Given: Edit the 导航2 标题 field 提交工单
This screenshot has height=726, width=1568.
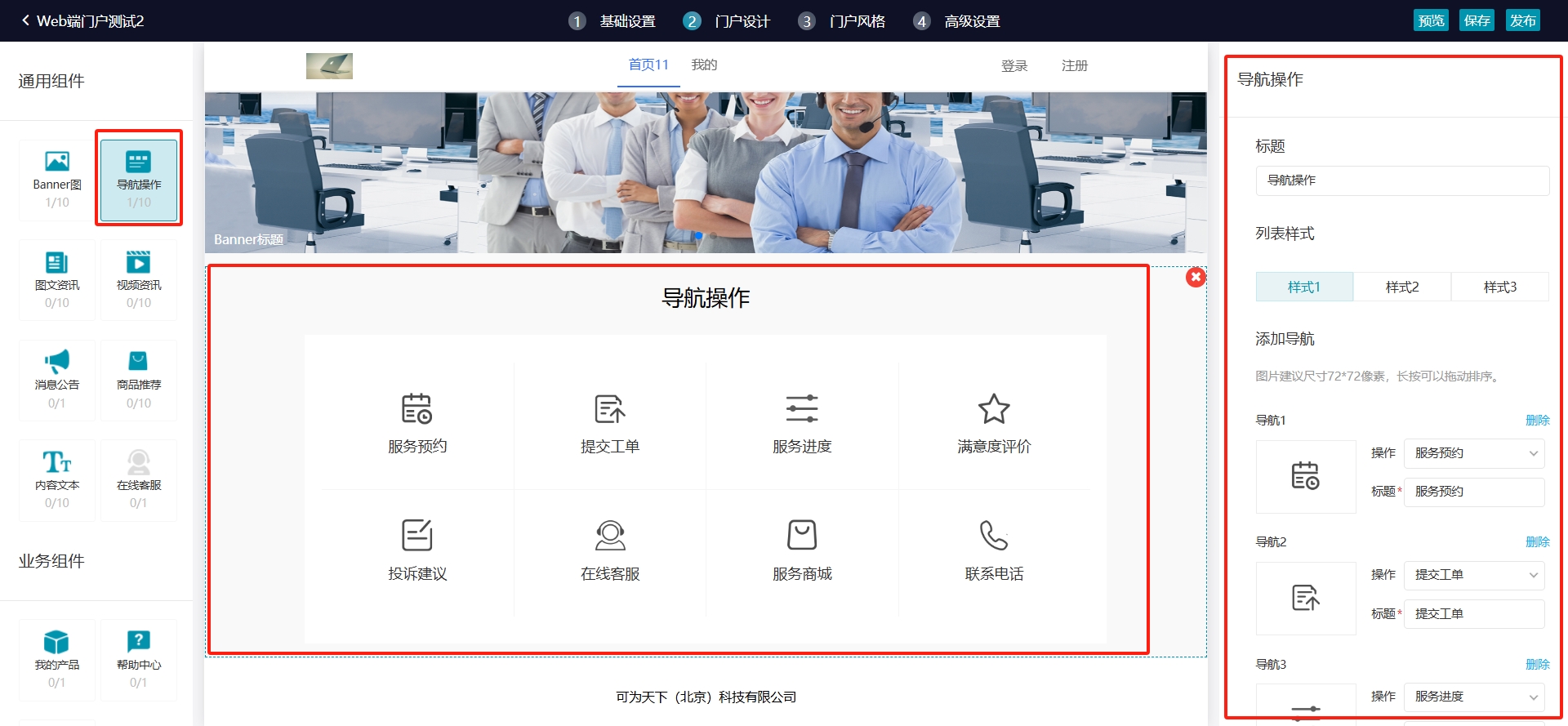Looking at the screenshot, I should (1474, 614).
